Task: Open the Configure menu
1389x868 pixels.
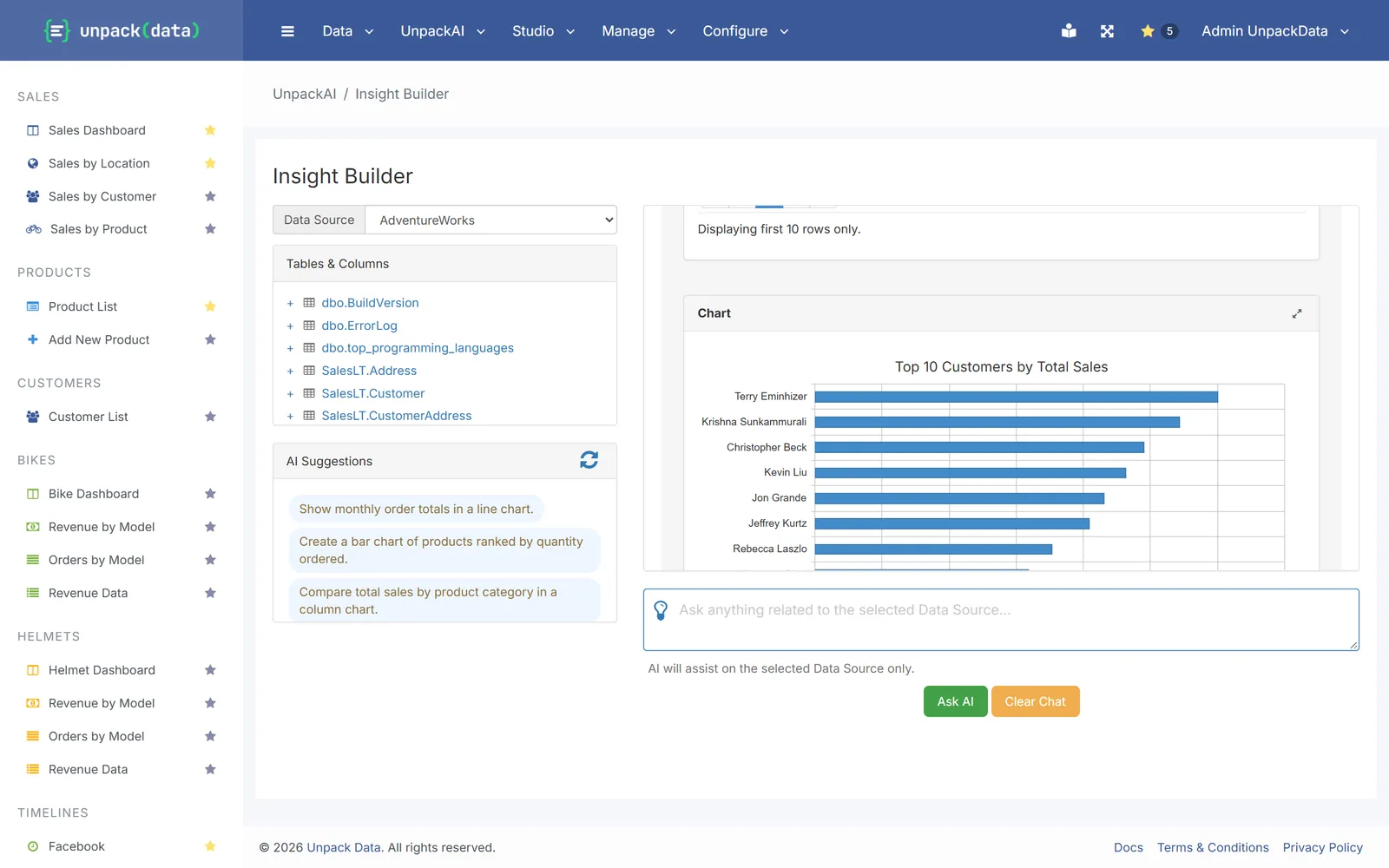Action: pyautogui.click(x=746, y=31)
